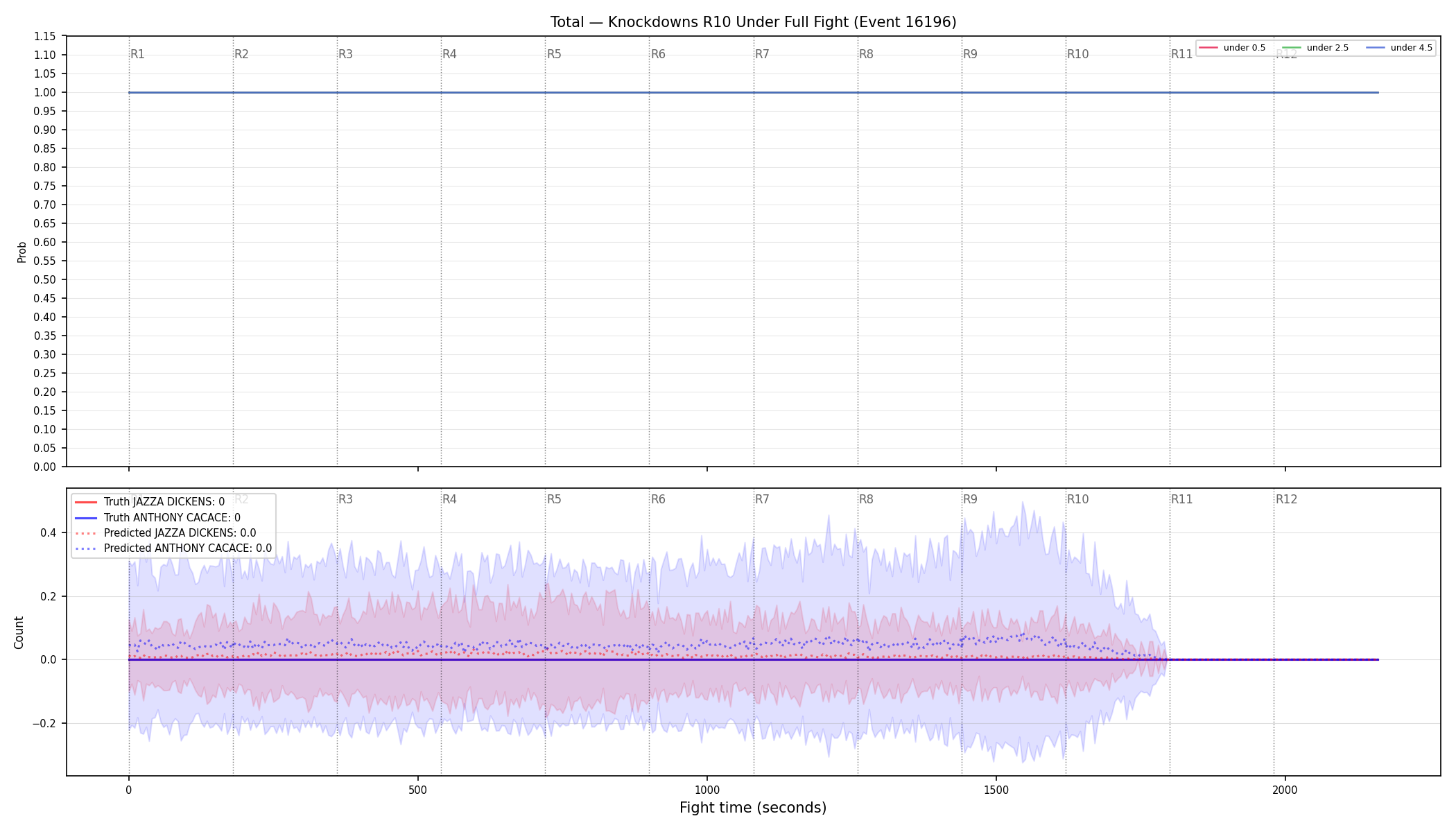
Task: Click the 1.15 tick on the Prob axis
Action: (x=45, y=37)
